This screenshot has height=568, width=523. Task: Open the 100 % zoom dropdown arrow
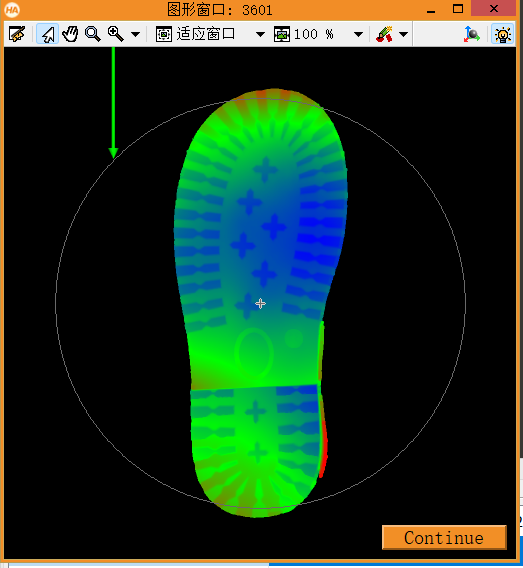(x=358, y=35)
